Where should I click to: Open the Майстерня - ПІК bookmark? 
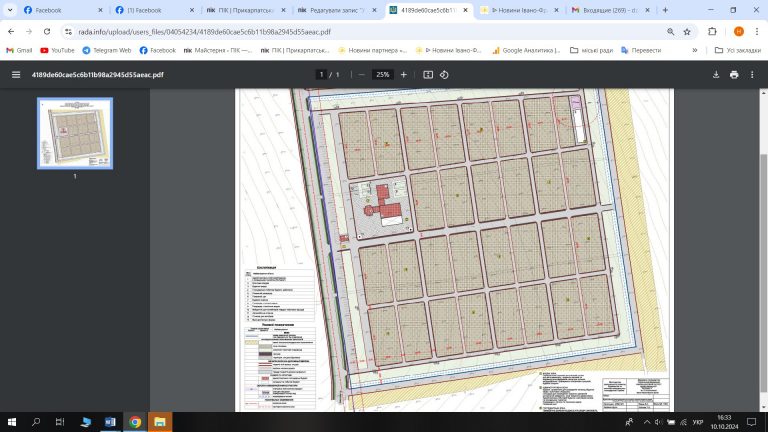(x=217, y=50)
